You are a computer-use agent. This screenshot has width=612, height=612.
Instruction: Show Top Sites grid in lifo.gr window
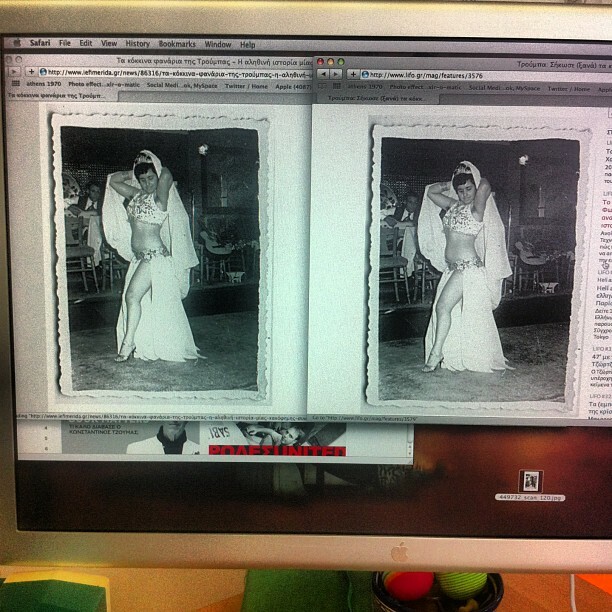(x=337, y=86)
